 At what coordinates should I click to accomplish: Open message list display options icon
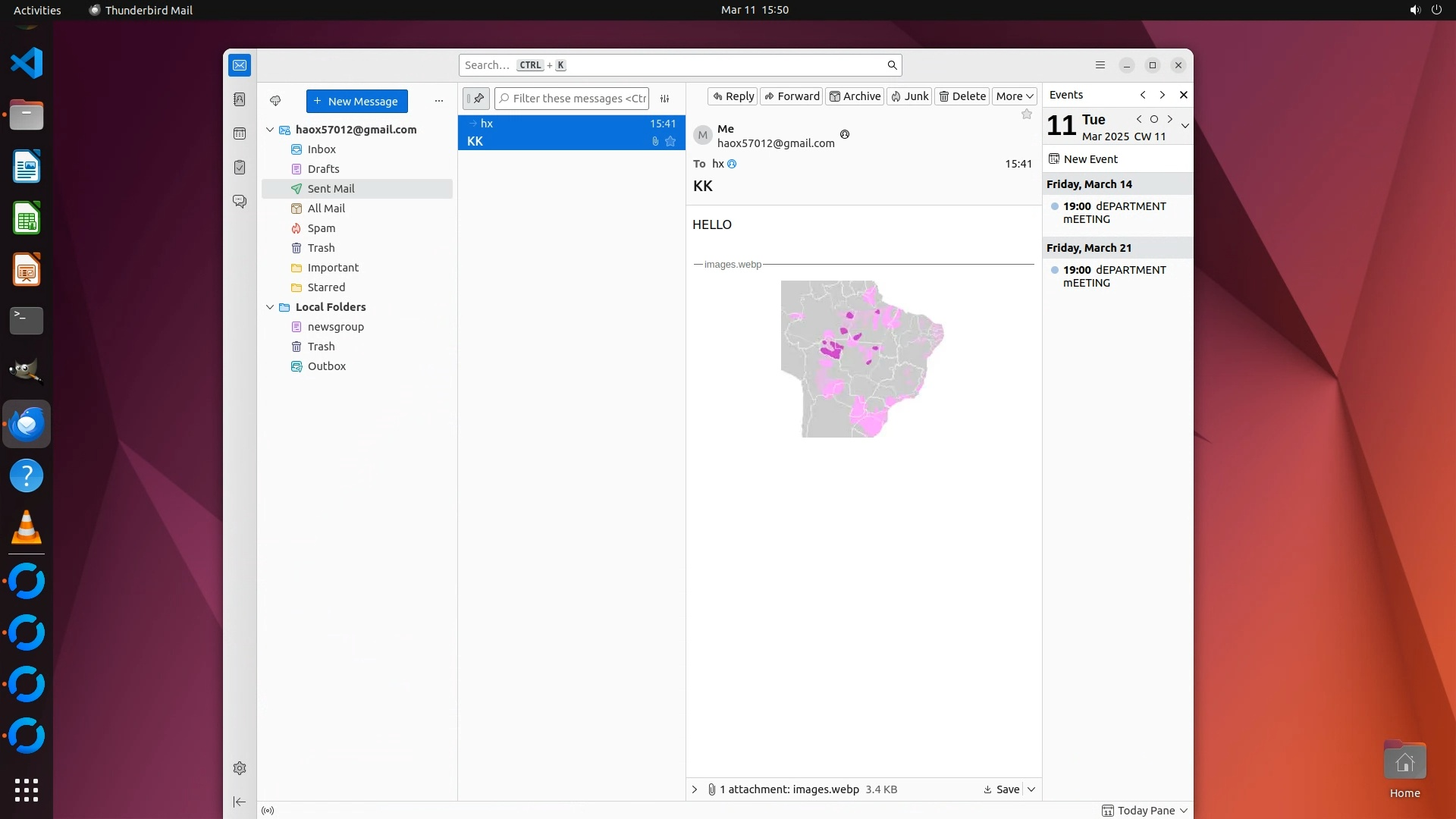(x=665, y=99)
